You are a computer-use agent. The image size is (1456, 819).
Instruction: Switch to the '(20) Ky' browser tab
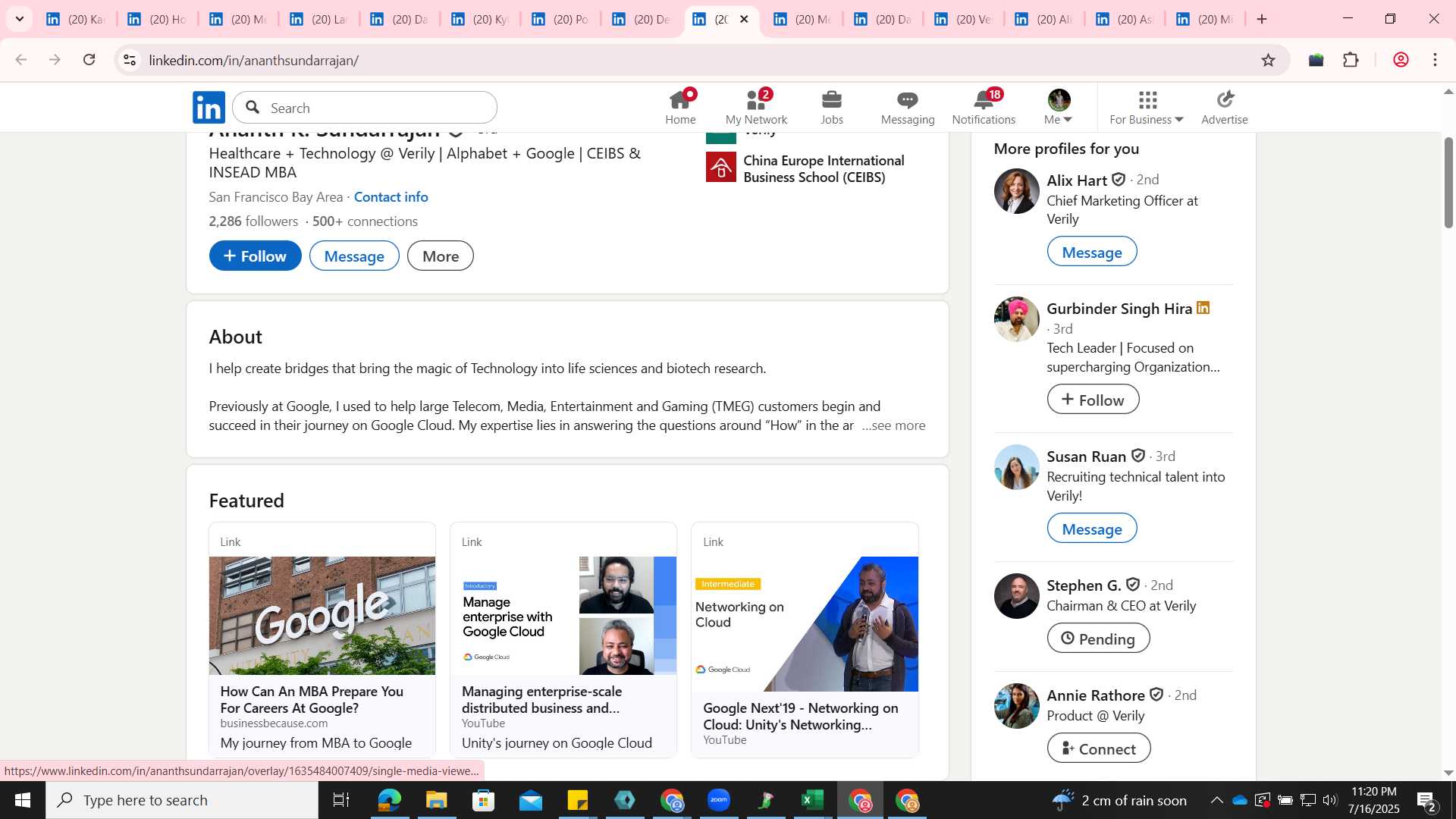point(482,19)
